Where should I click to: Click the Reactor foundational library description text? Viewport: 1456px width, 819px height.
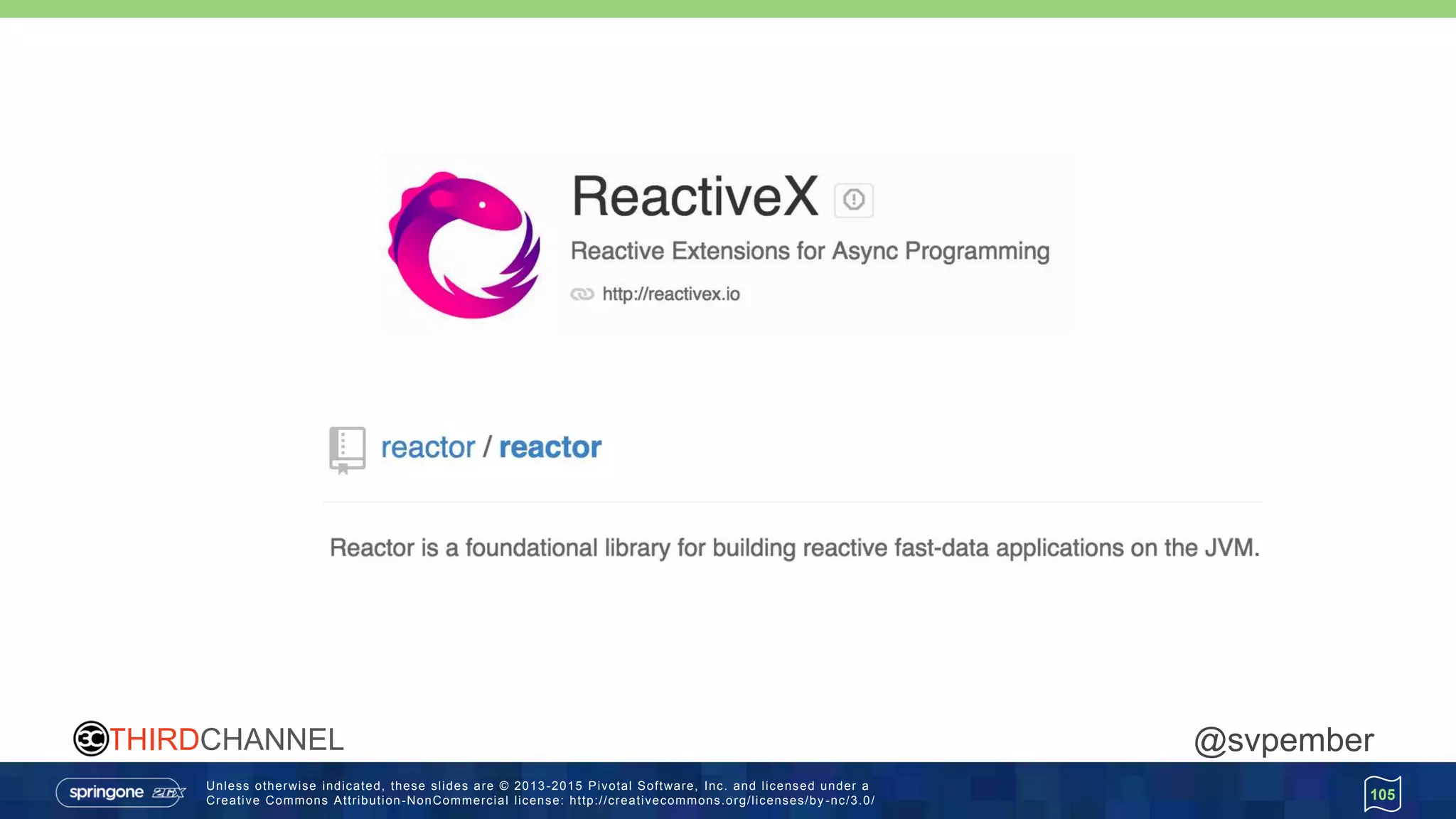tap(794, 548)
